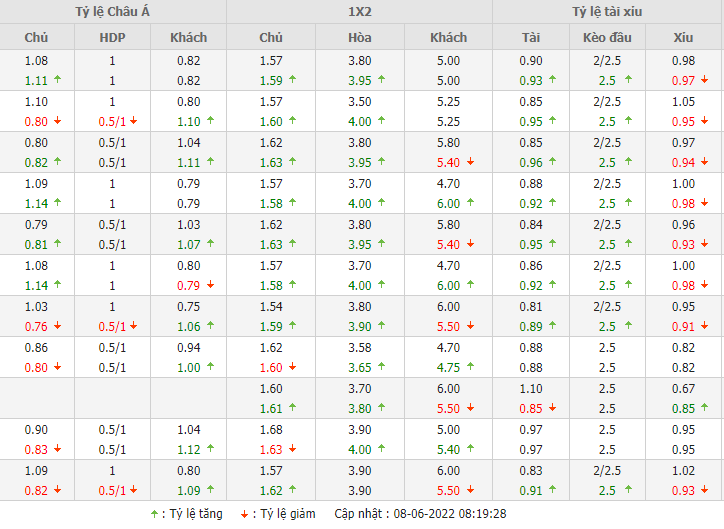Click the red down arrow beside 0.76

point(57,326)
